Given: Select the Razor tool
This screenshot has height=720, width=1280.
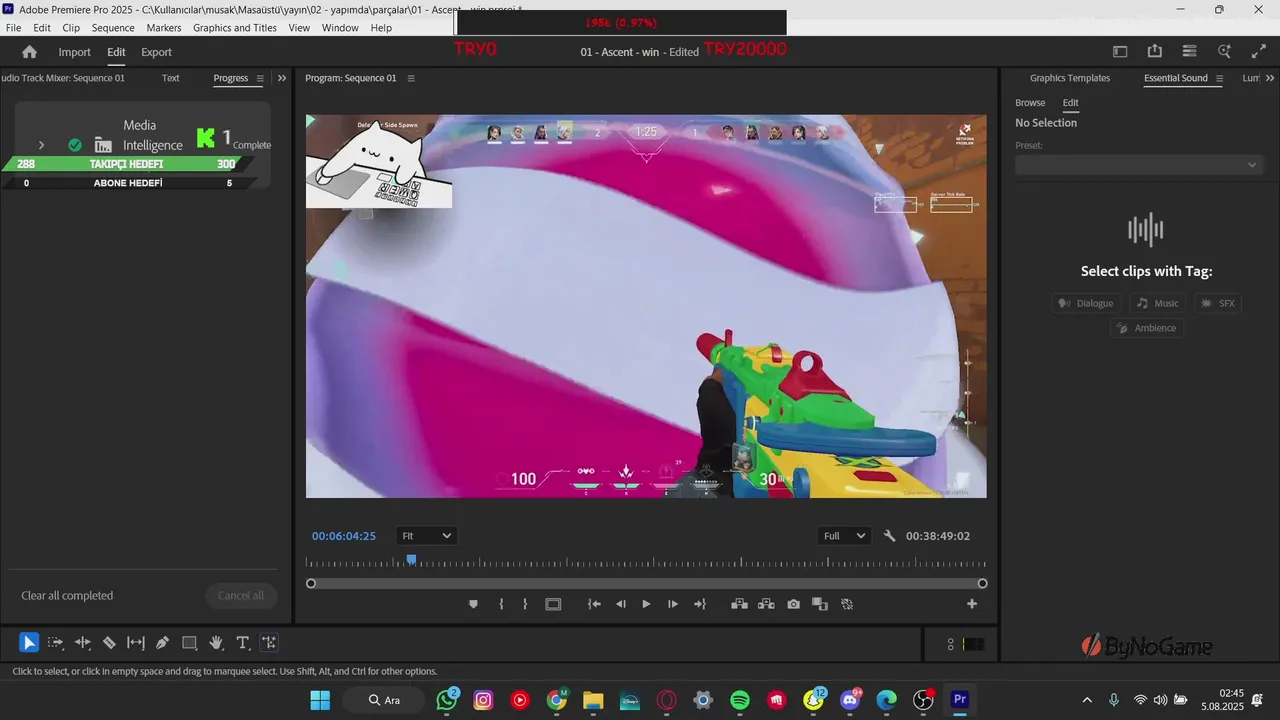Looking at the screenshot, I should tap(109, 643).
